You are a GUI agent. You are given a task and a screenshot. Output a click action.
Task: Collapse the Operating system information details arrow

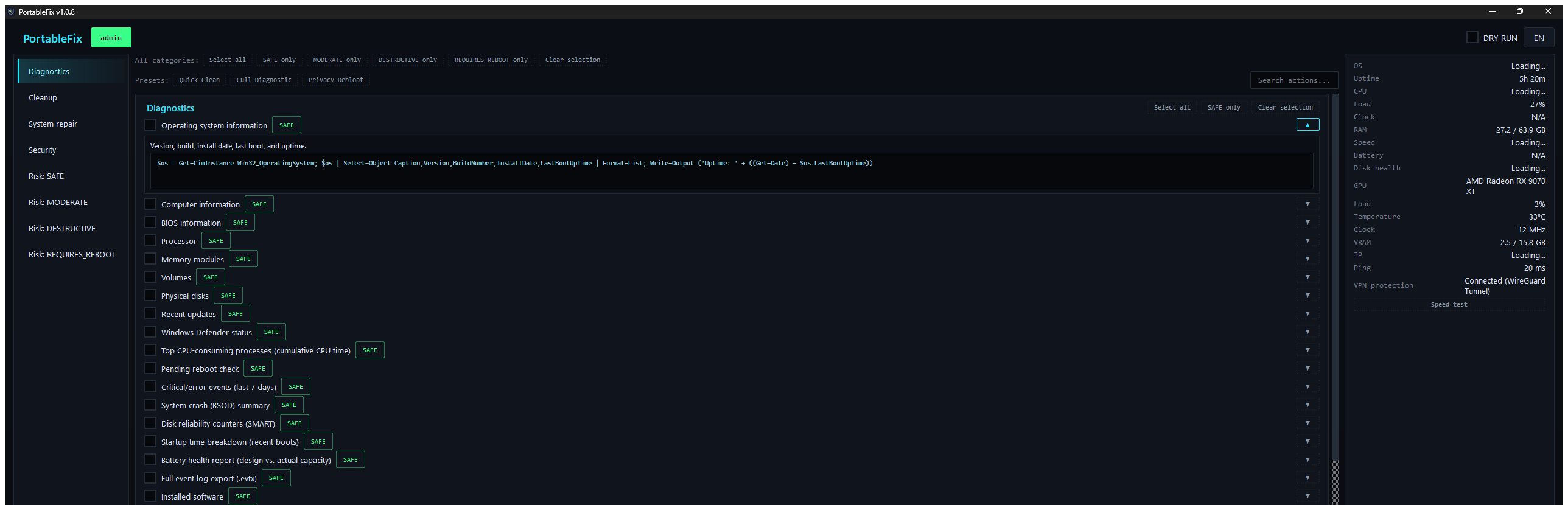(x=1307, y=125)
